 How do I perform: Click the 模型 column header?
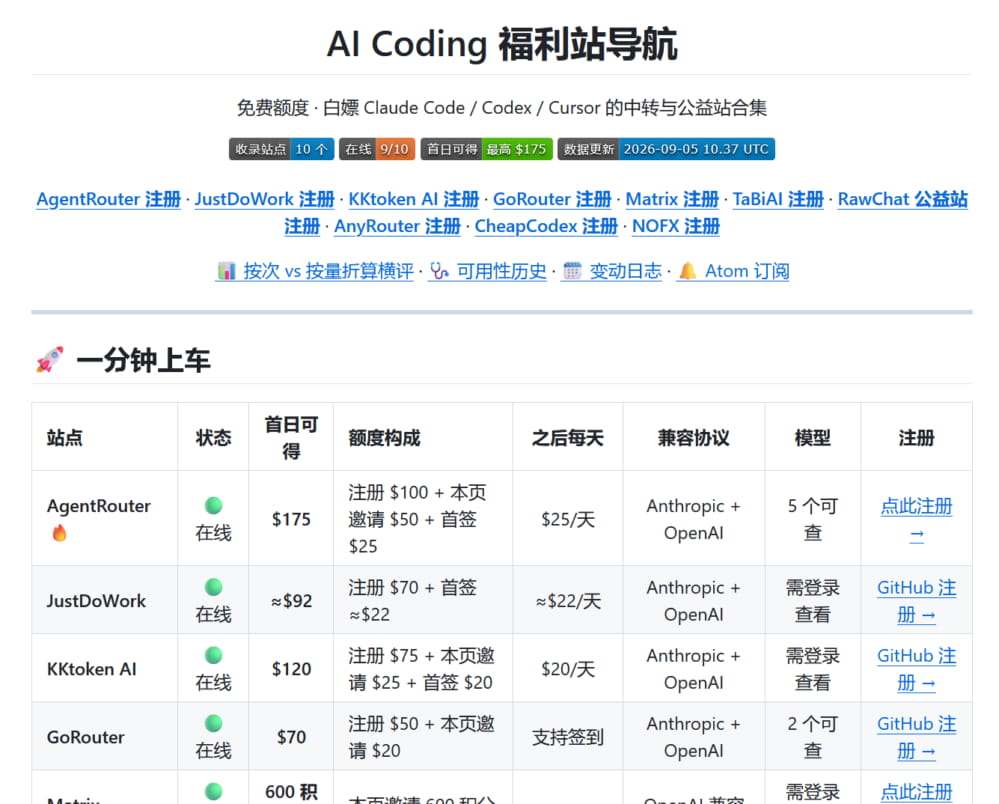pyautogui.click(x=812, y=438)
